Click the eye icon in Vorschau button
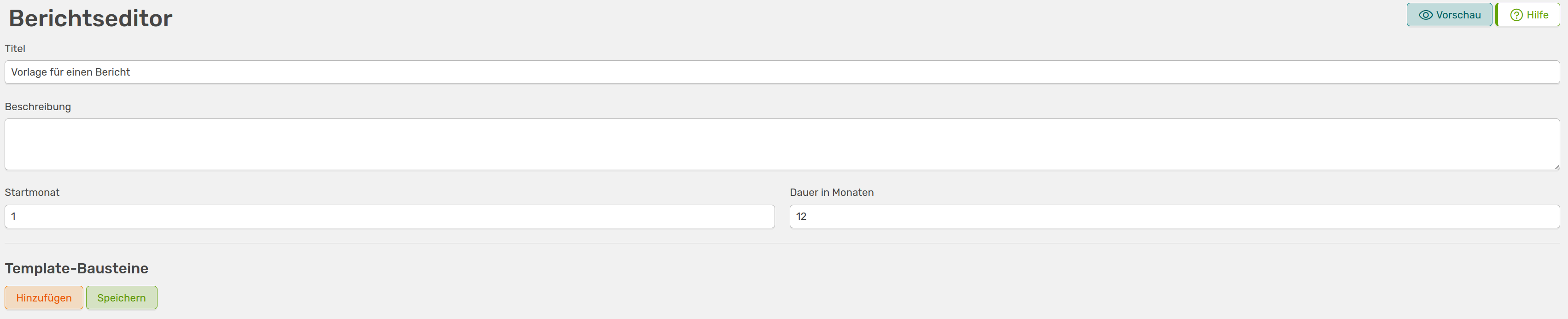This screenshot has height=319, width=1568. 1426,15
